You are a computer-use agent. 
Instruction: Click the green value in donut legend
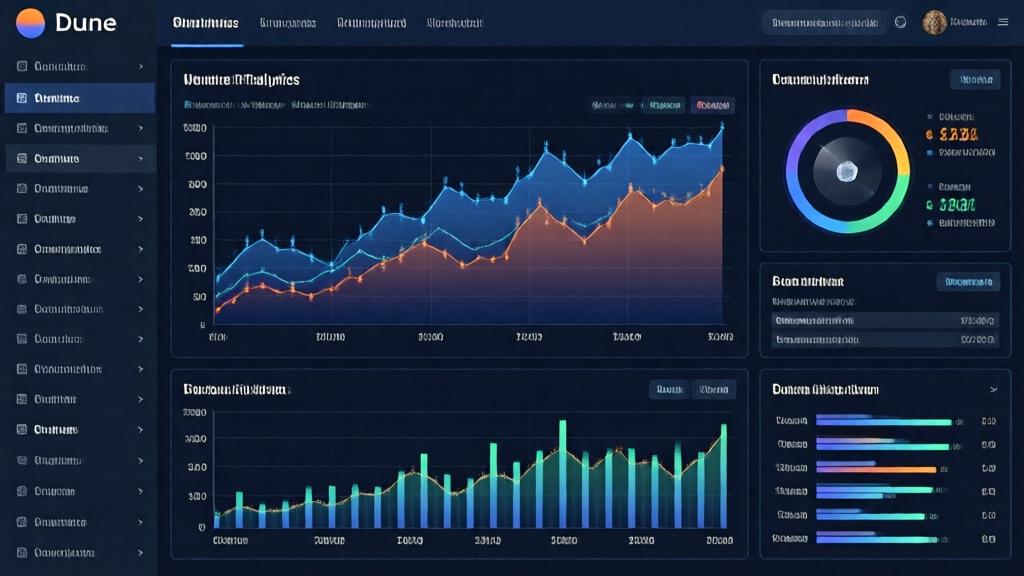pos(957,205)
